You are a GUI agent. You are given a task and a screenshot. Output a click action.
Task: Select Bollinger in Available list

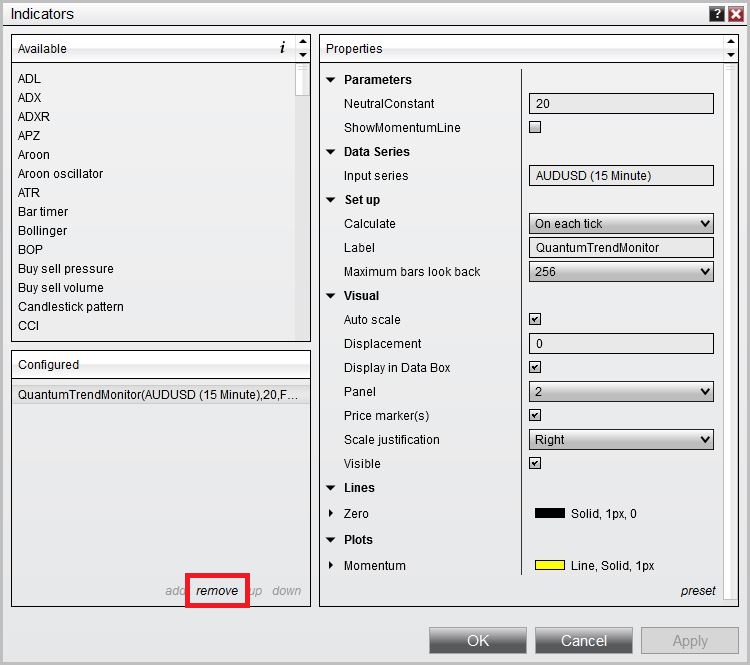(x=42, y=231)
